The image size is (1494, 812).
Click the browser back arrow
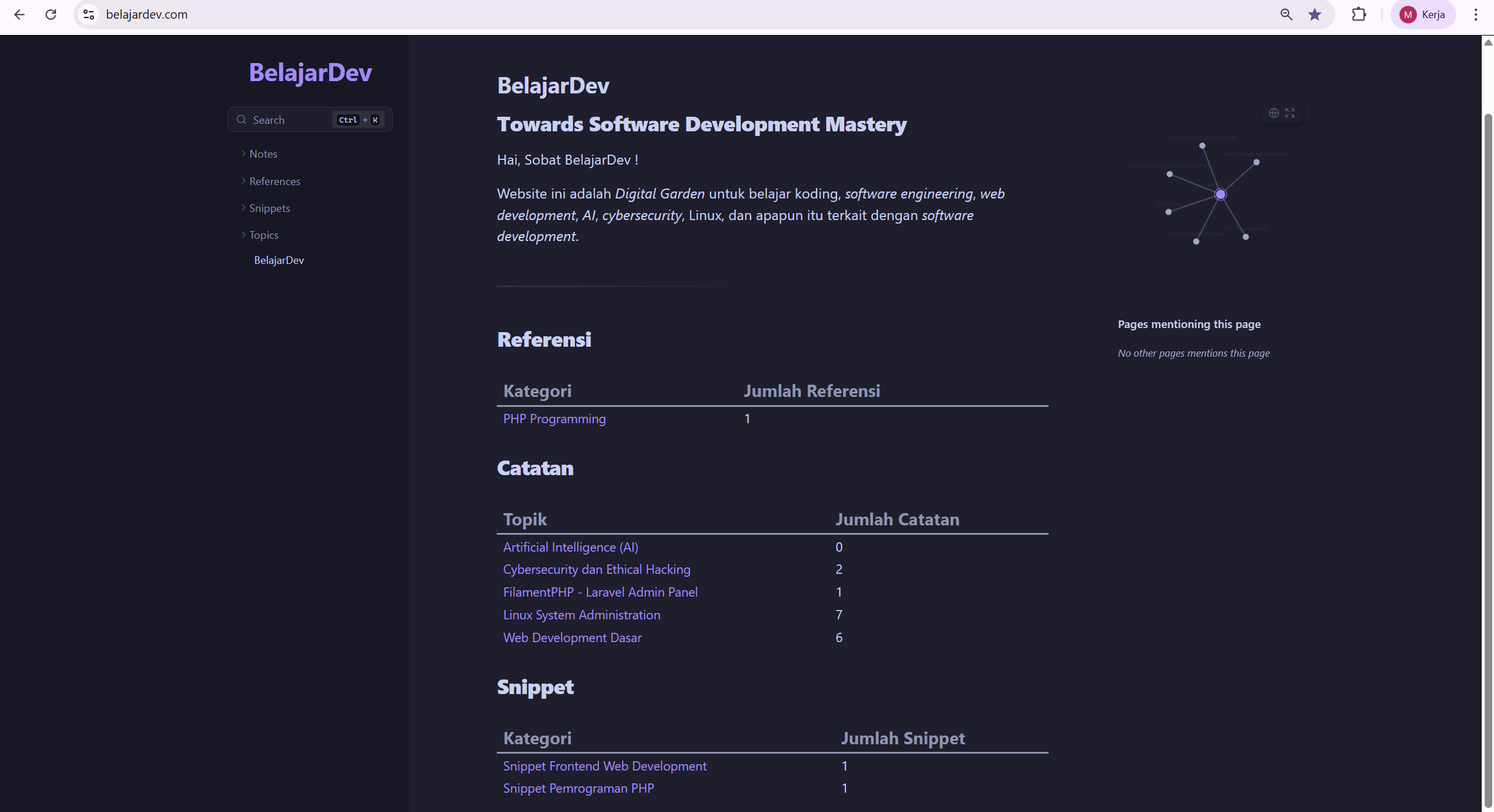[19, 14]
